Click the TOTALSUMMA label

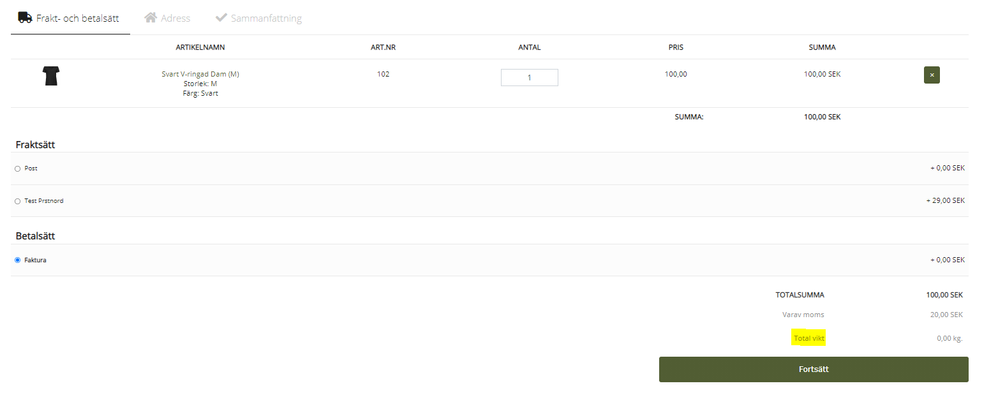[800, 295]
